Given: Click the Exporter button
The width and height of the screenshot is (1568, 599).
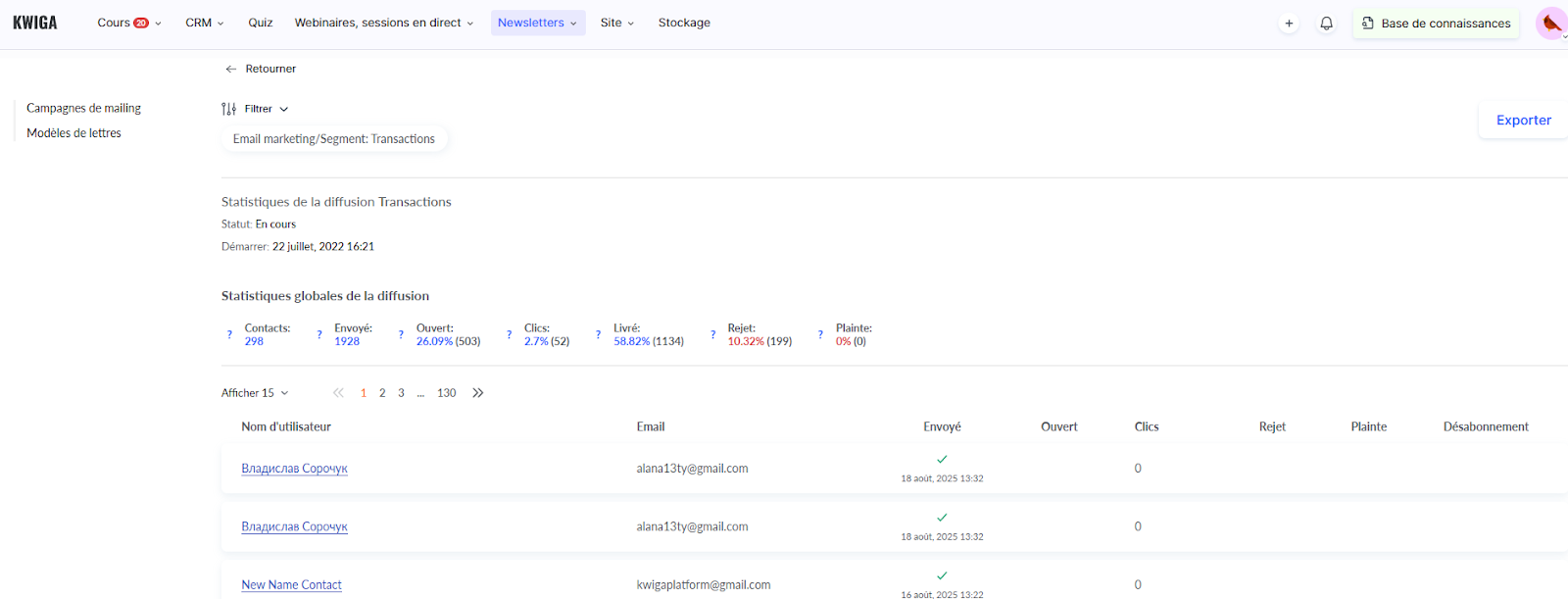Looking at the screenshot, I should point(1523,121).
